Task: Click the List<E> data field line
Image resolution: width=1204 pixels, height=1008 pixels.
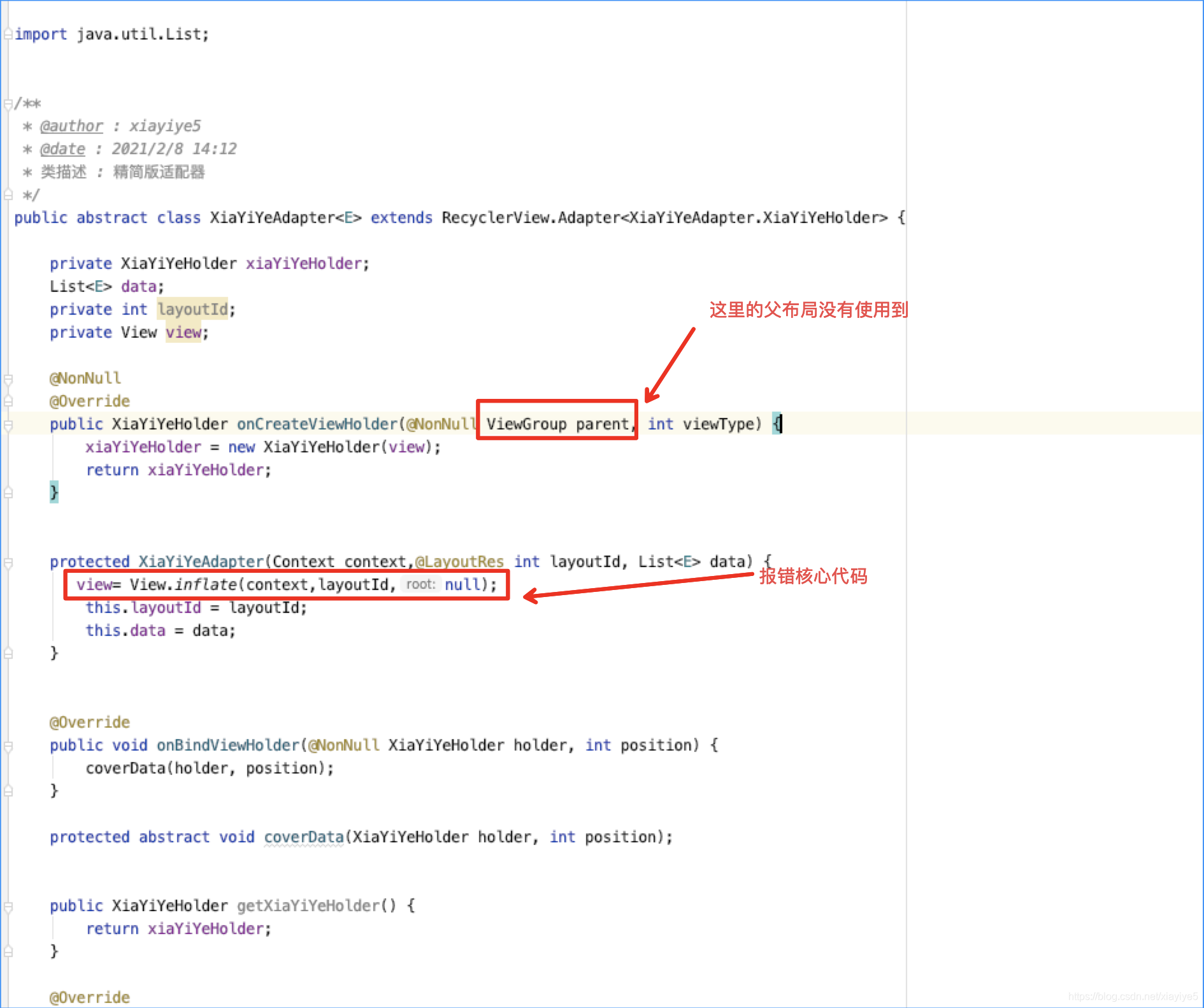Action: point(107,287)
